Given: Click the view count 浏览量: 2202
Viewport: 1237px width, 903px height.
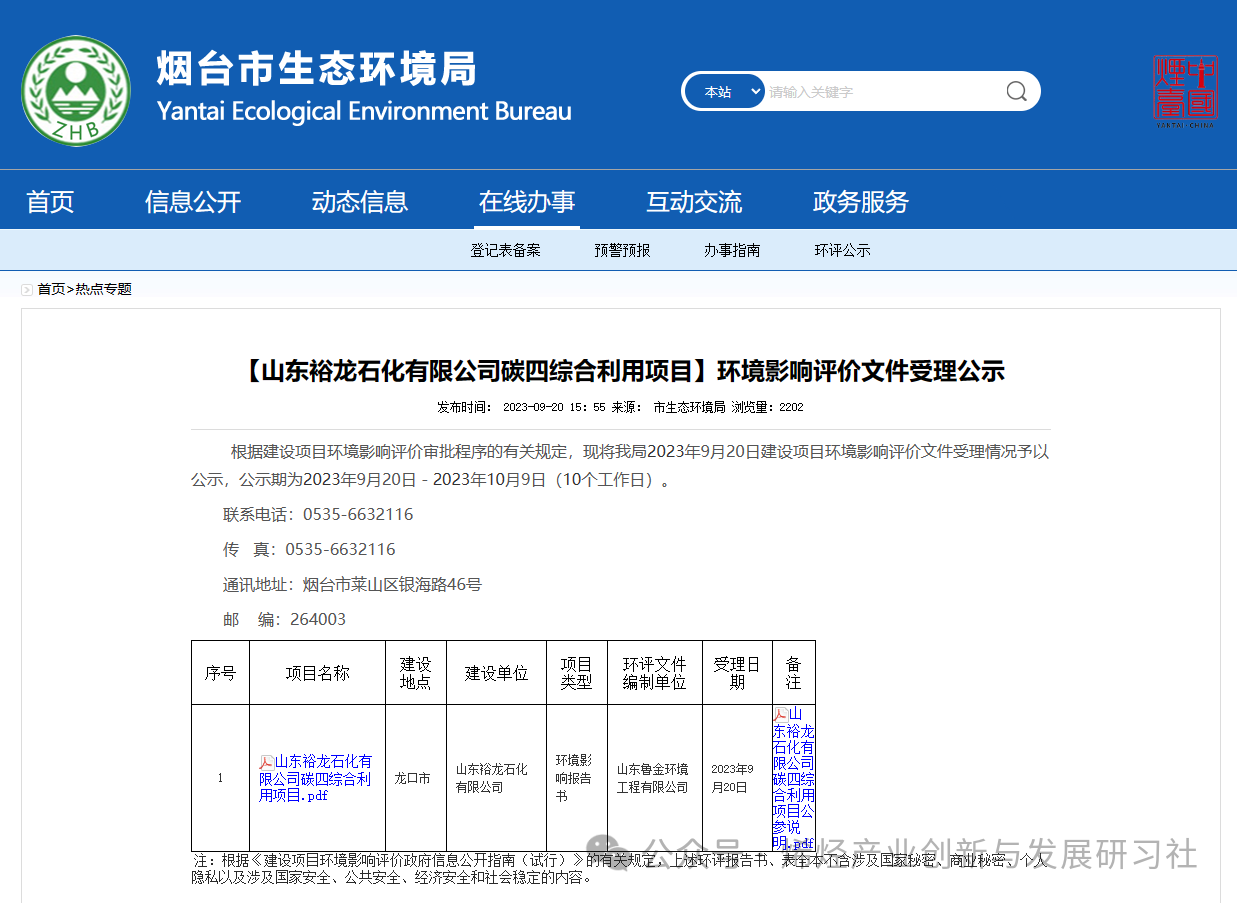Looking at the screenshot, I should tap(768, 408).
